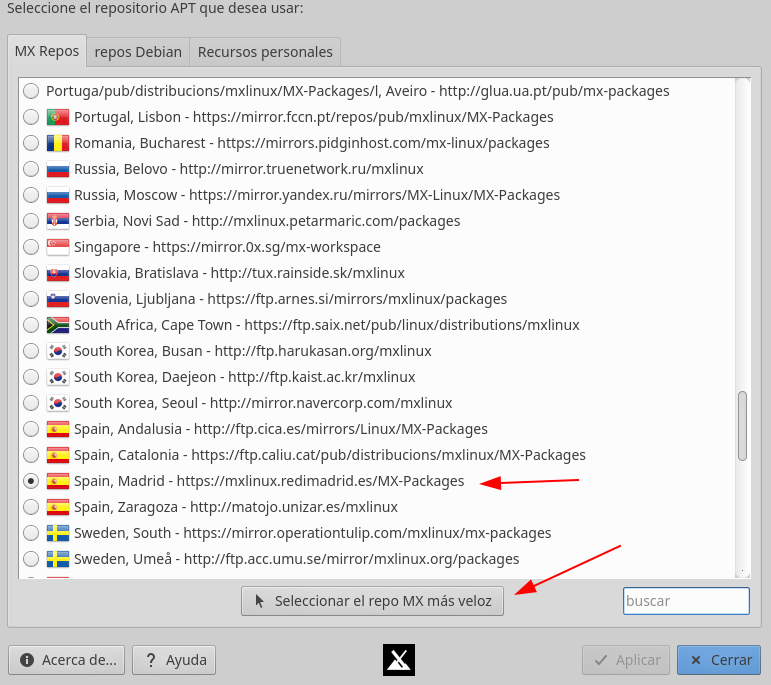This screenshot has width=771, height=685.
Task: Click the Russian flag on Belovo row
Action: pos(58,169)
